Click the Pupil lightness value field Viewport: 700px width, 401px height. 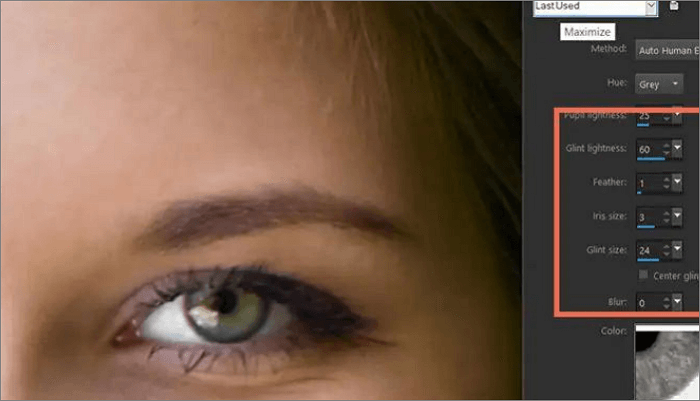point(647,116)
